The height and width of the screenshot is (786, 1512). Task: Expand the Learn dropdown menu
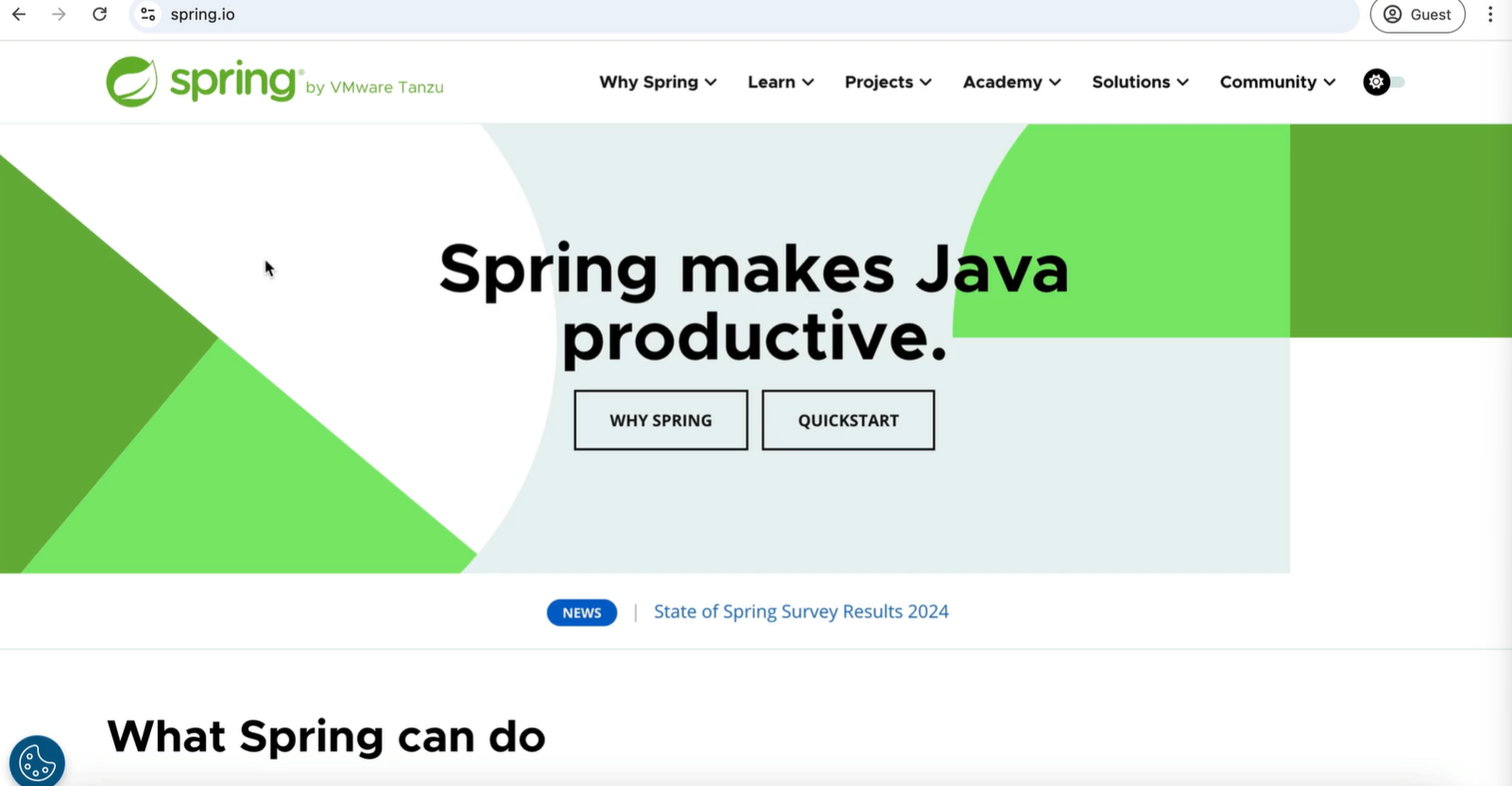point(781,82)
